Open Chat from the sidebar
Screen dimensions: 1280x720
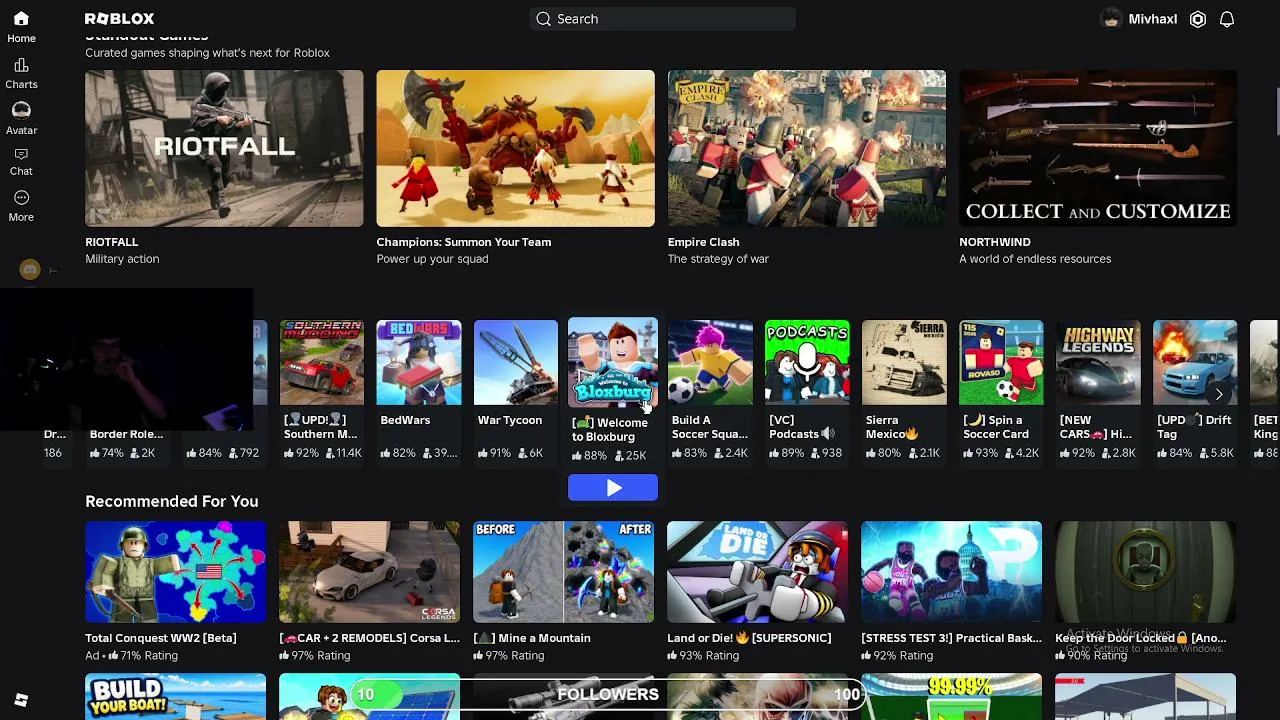[x=21, y=161]
